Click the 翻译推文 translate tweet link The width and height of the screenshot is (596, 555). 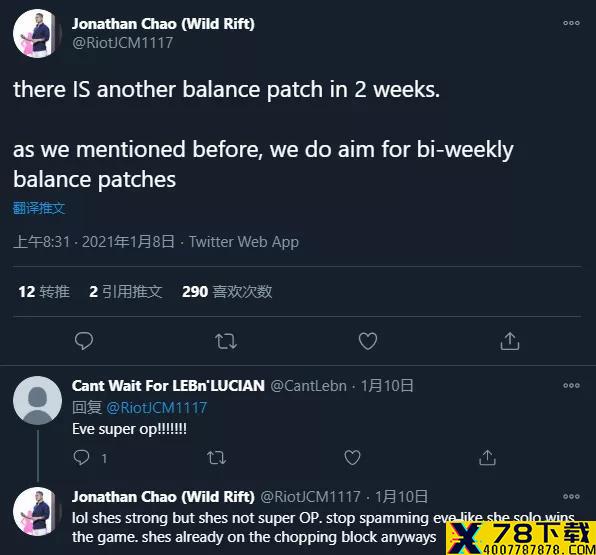click(x=39, y=208)
